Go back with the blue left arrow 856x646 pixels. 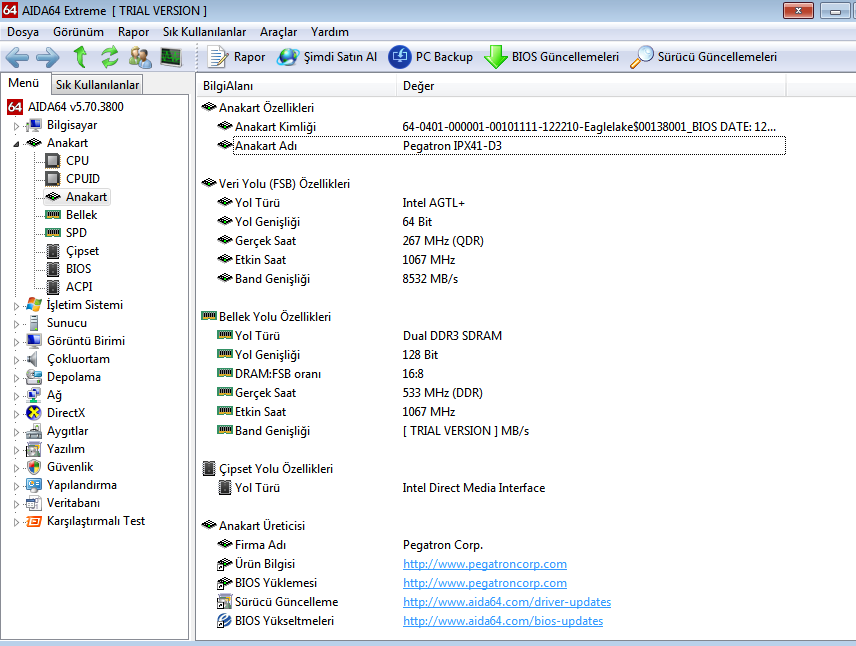(x=17, y=57)
